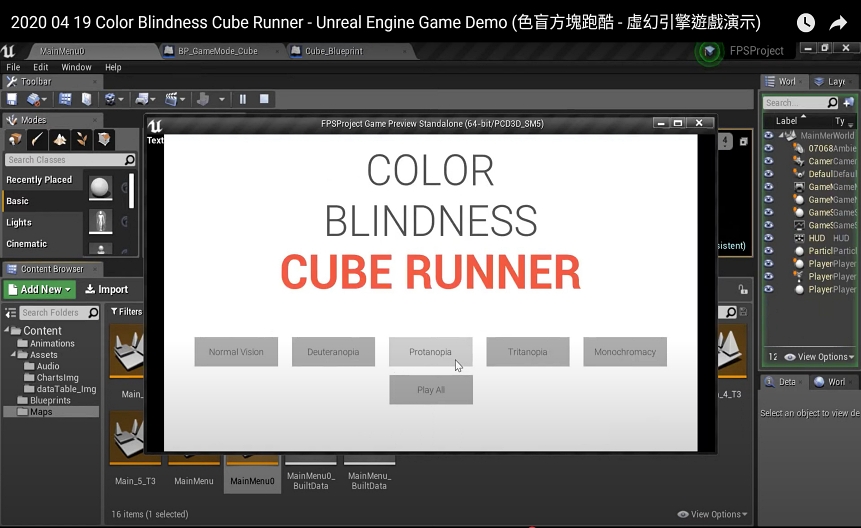Open the Blueprints dropdown arrow

(x=153, y=100)
